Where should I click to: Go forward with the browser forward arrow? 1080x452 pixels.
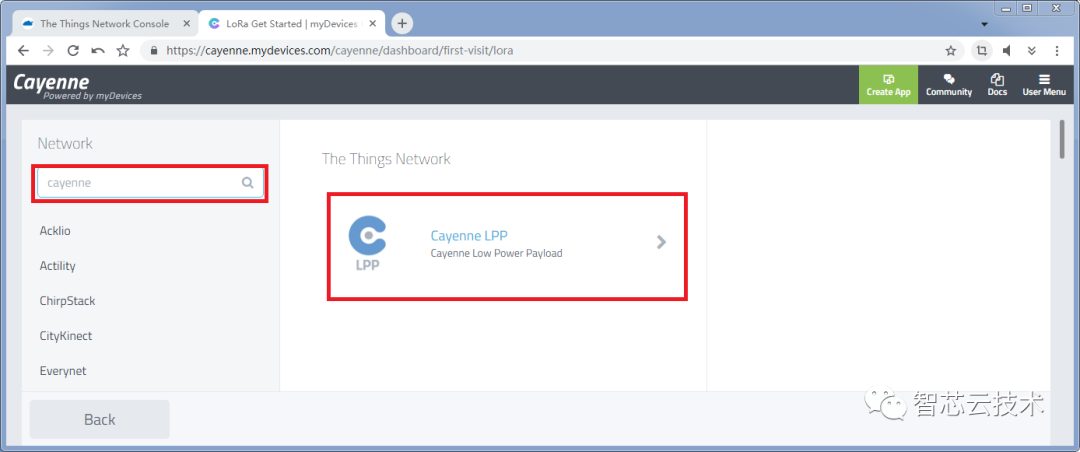click(48, 50)
